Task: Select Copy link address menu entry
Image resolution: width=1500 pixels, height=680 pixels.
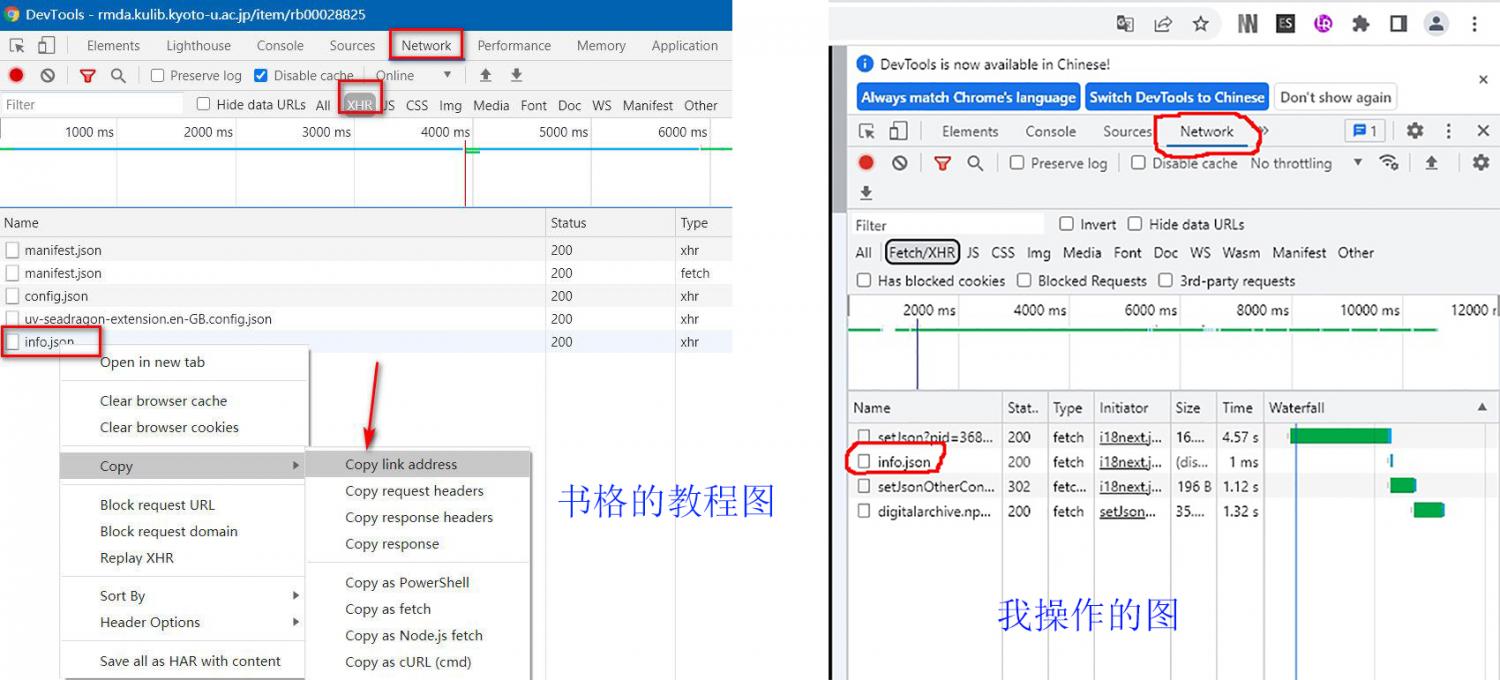Action: tap(401, 464)
